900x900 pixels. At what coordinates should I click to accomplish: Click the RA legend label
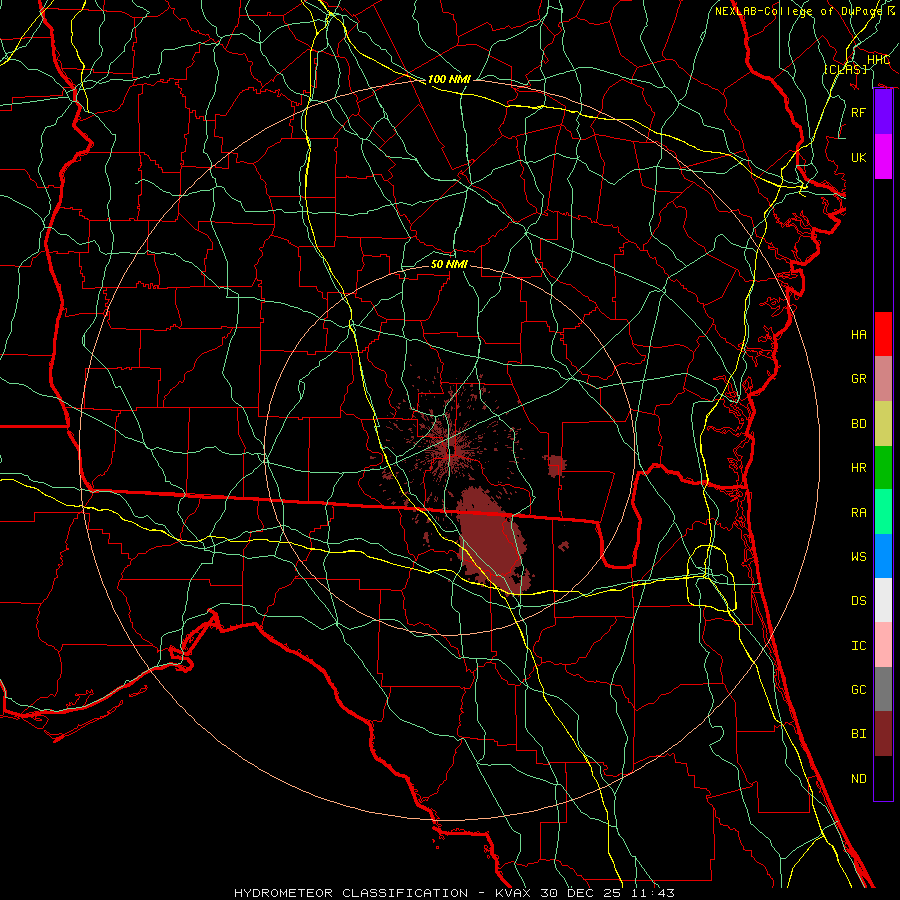(859, 513)
